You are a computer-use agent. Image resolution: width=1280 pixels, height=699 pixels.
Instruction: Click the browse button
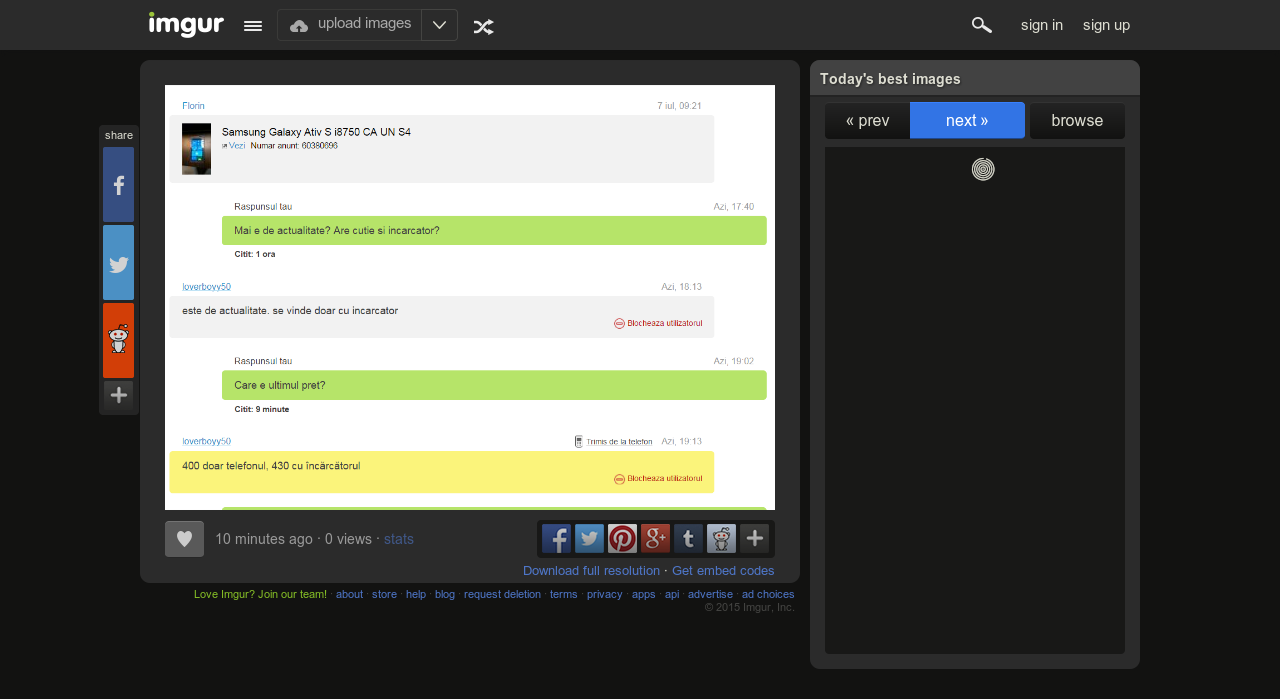pyautogui.click(x=1077, y=121)
